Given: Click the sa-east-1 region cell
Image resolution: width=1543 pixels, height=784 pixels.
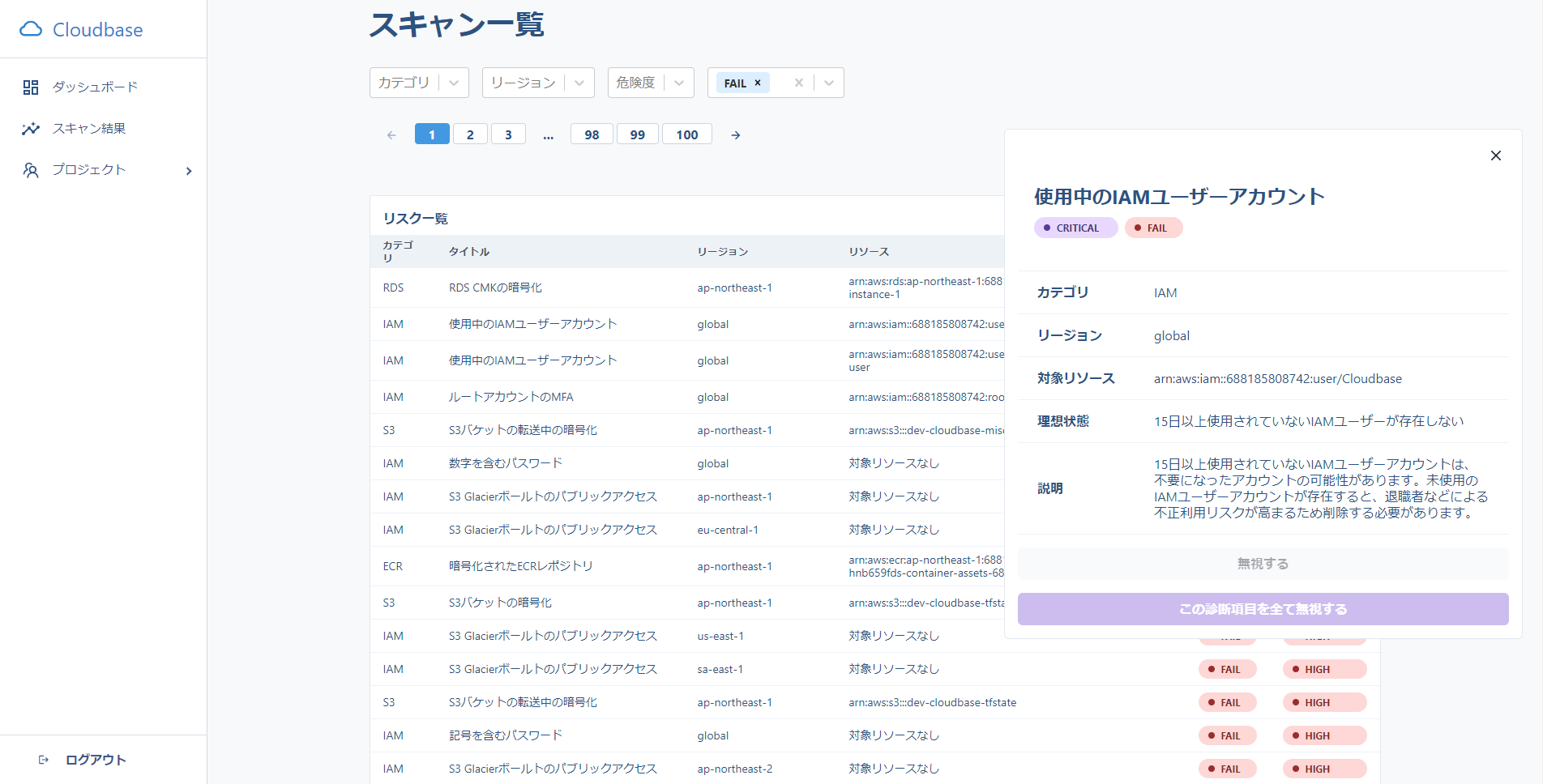Looking at the screenshot, I should coord(720,669).
